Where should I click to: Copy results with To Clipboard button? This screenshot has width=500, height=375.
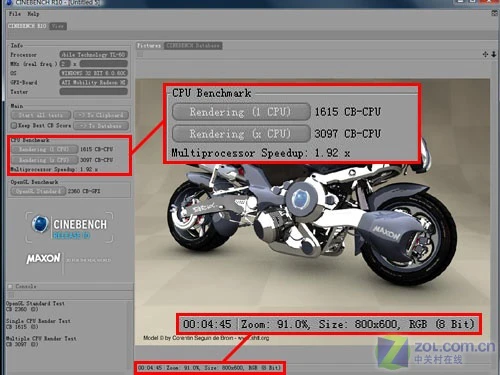(x=101, y=115)
